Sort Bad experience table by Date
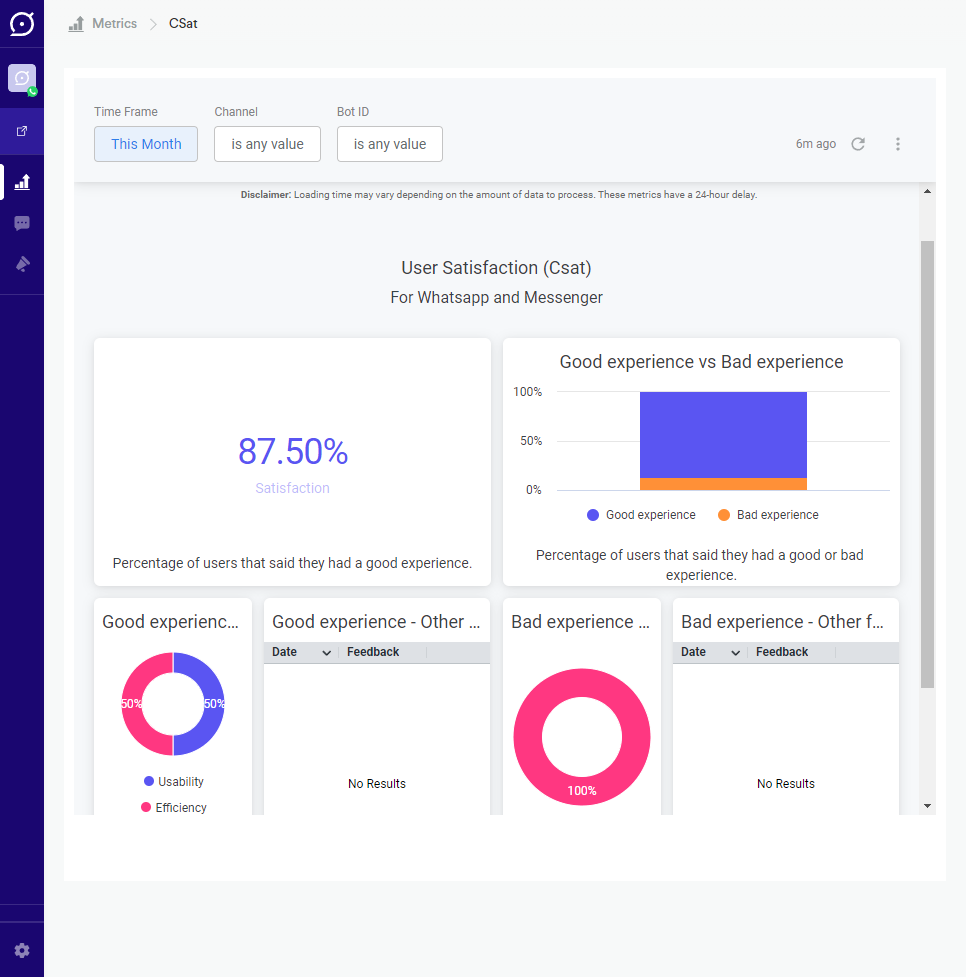The height and width of the screenshot is (977, 966). [x=710, y=652]
